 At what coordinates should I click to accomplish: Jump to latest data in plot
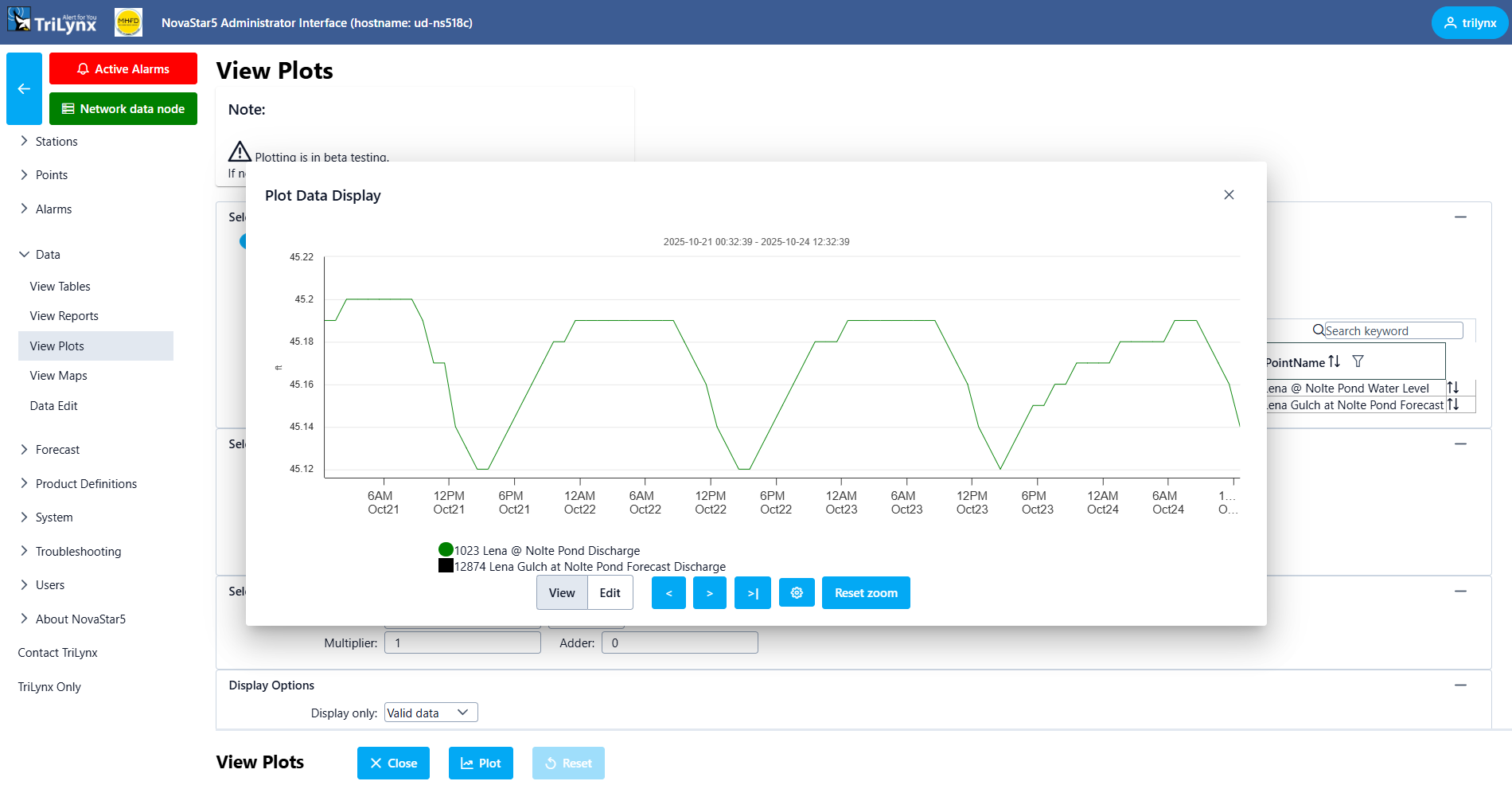point(752,593)
